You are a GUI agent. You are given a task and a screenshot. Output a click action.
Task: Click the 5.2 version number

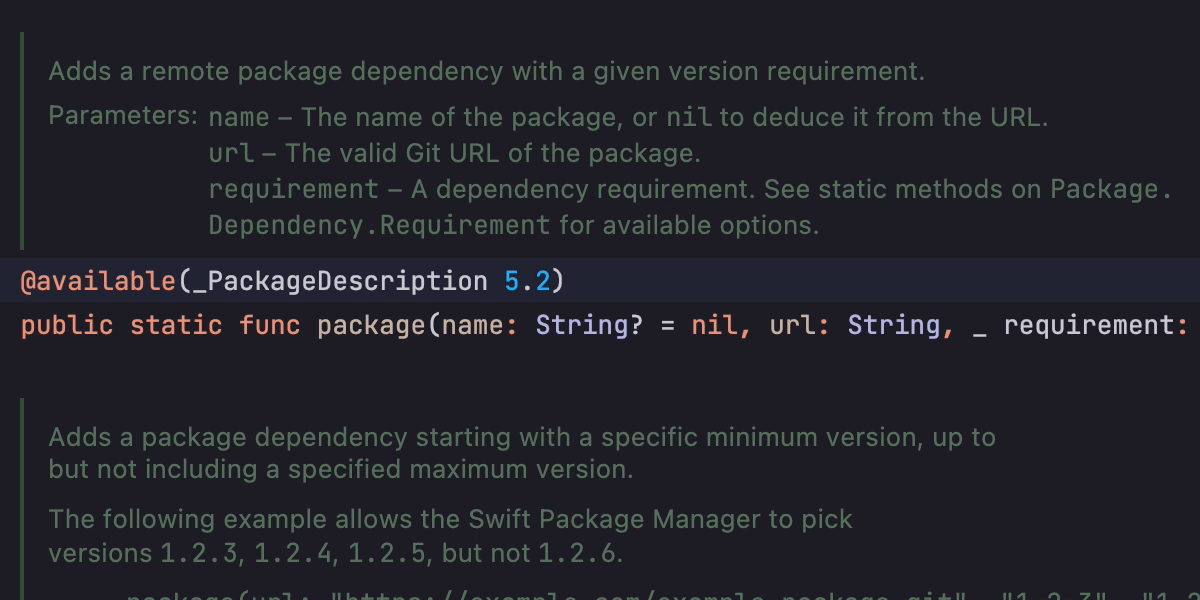527,281
